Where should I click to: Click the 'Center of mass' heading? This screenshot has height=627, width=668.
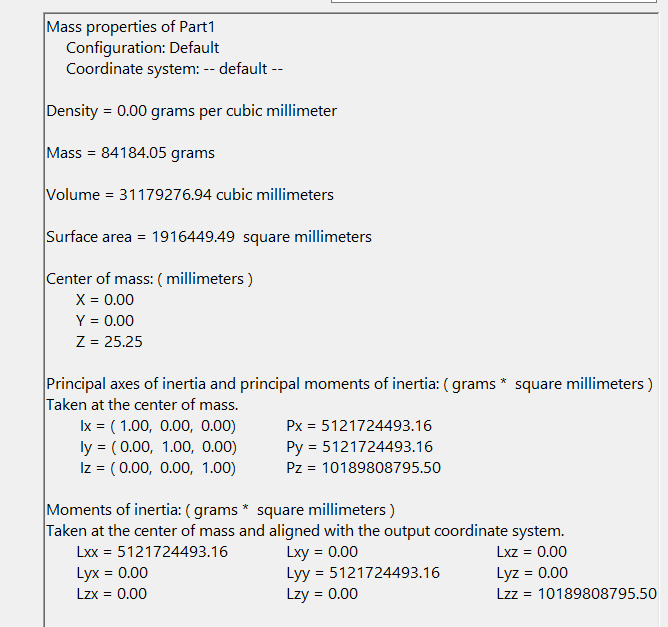149,279
